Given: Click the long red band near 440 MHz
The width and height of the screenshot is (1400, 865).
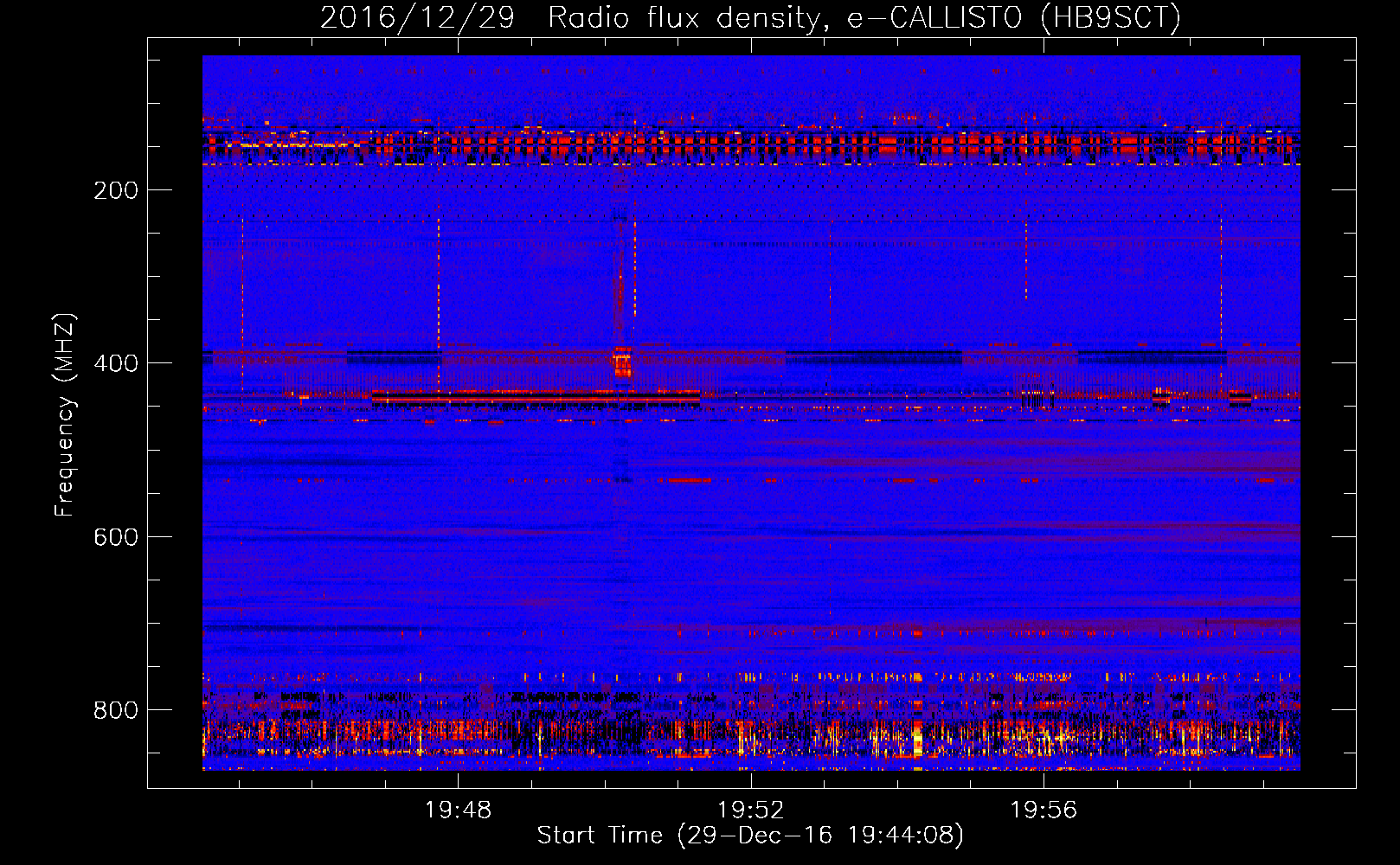Looking at the screenshot, I should click(536, 397).
